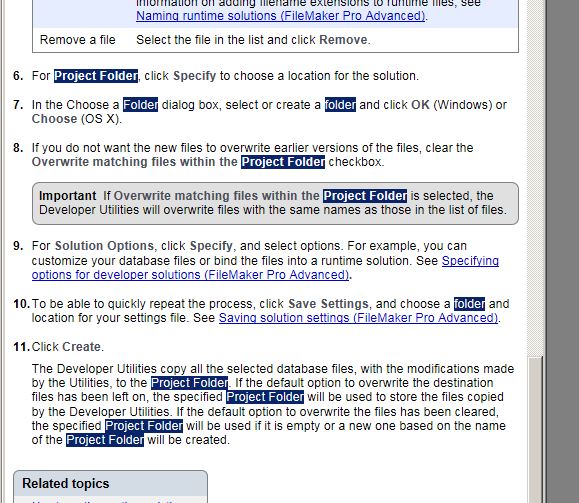Click the bold Save Settings text
This screenshot has height=503, width=579.
[328, 304]
